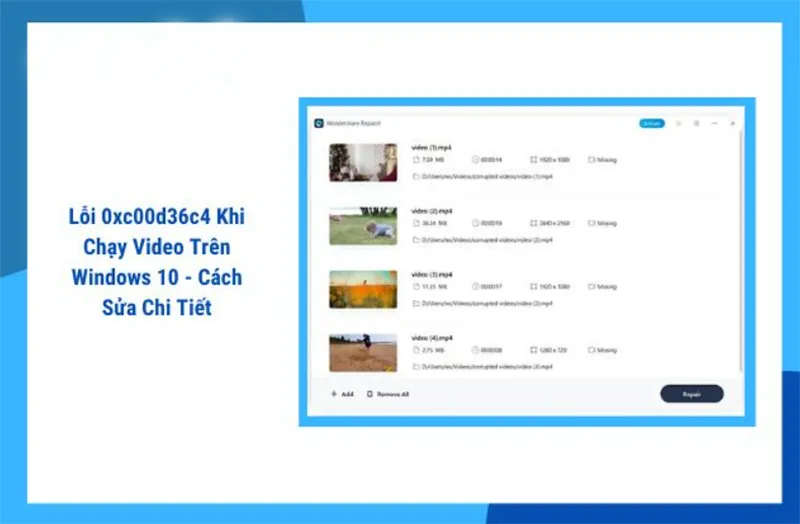Click Missing status icon for video (1).mp4
The height and width of the screenshot is (524, 800).
tap(592, 160)
